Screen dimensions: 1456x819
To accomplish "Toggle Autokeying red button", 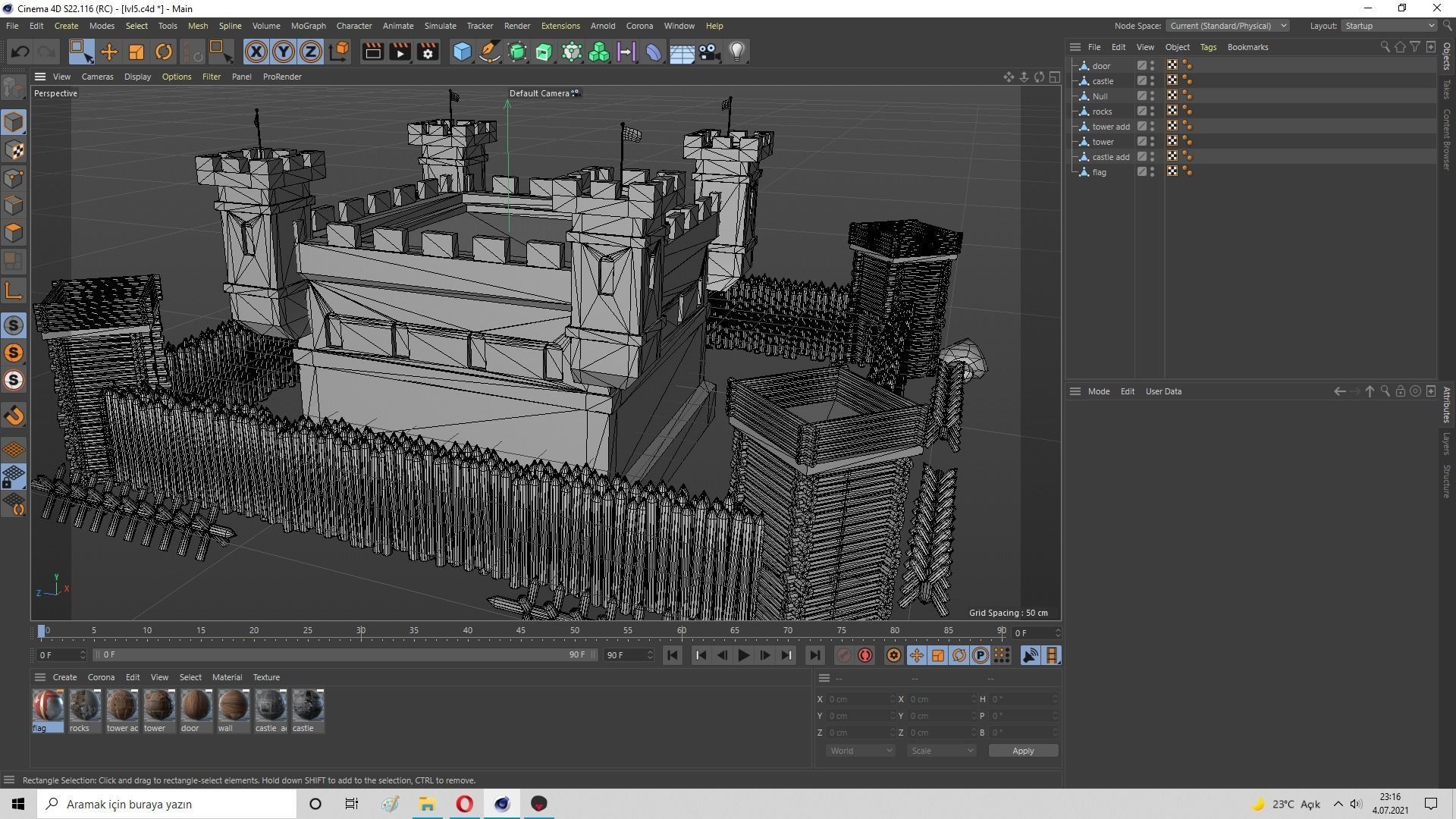I will 865,655.
